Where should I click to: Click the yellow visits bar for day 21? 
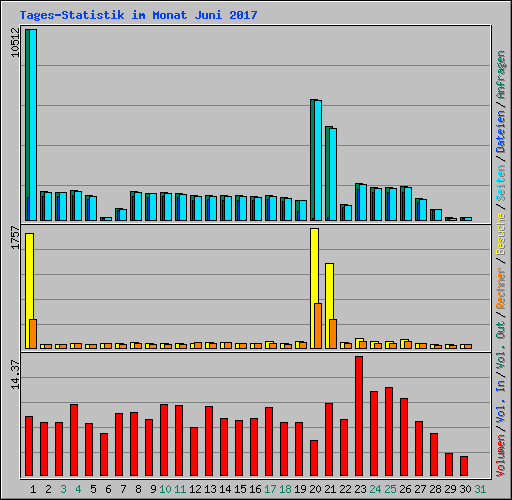click(329, 306)
